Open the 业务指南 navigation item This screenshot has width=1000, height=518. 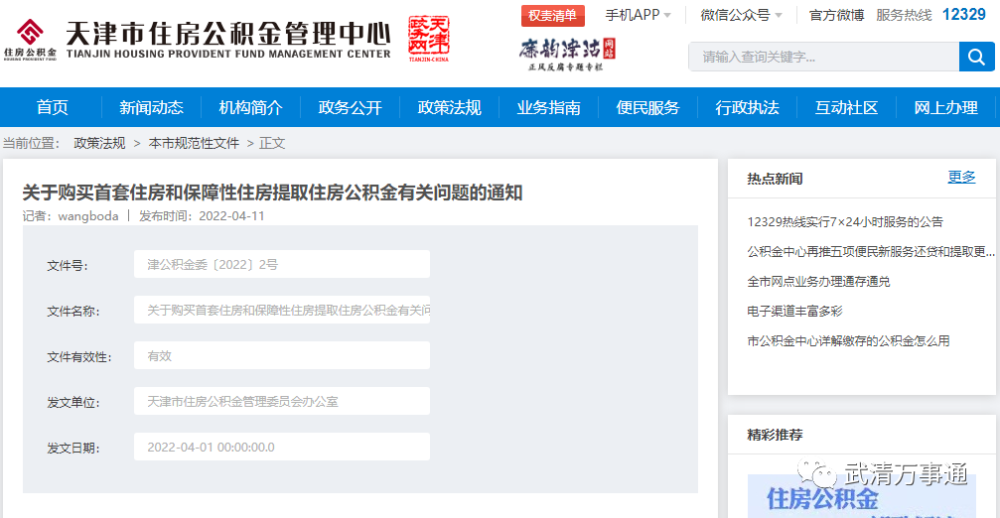(x=548, y=107)
